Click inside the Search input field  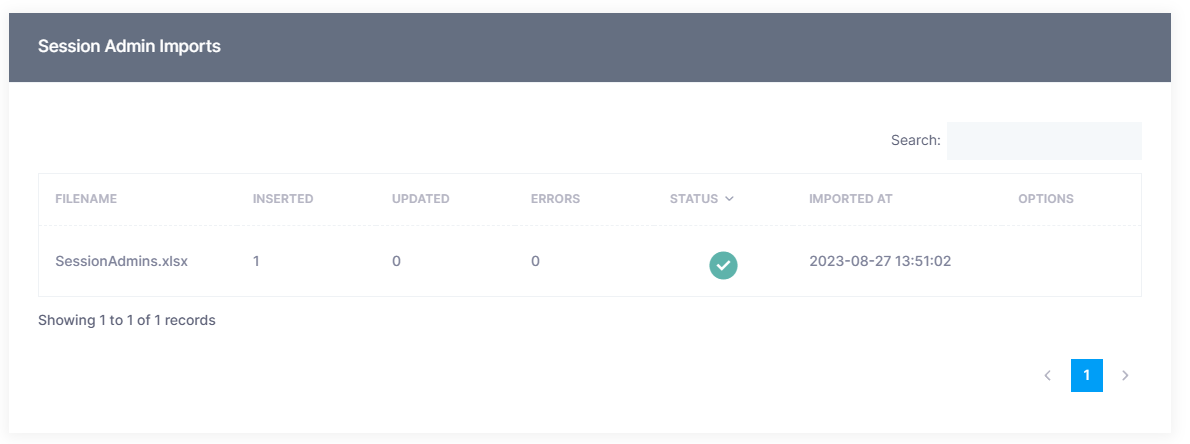(x=1043, y=141)
